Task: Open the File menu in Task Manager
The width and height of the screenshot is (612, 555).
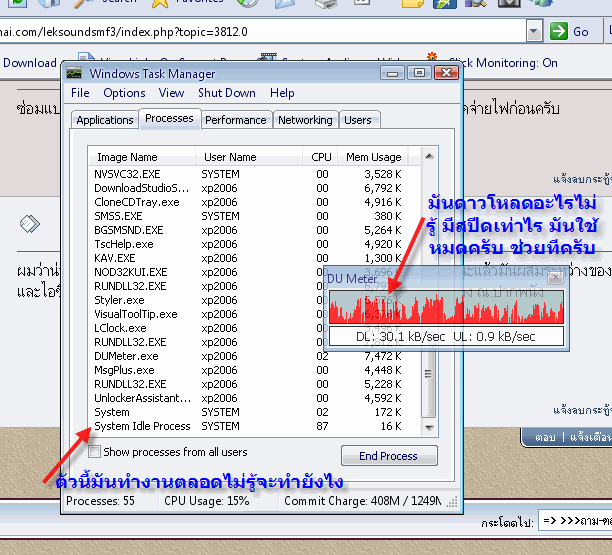Action: (80, 93)
